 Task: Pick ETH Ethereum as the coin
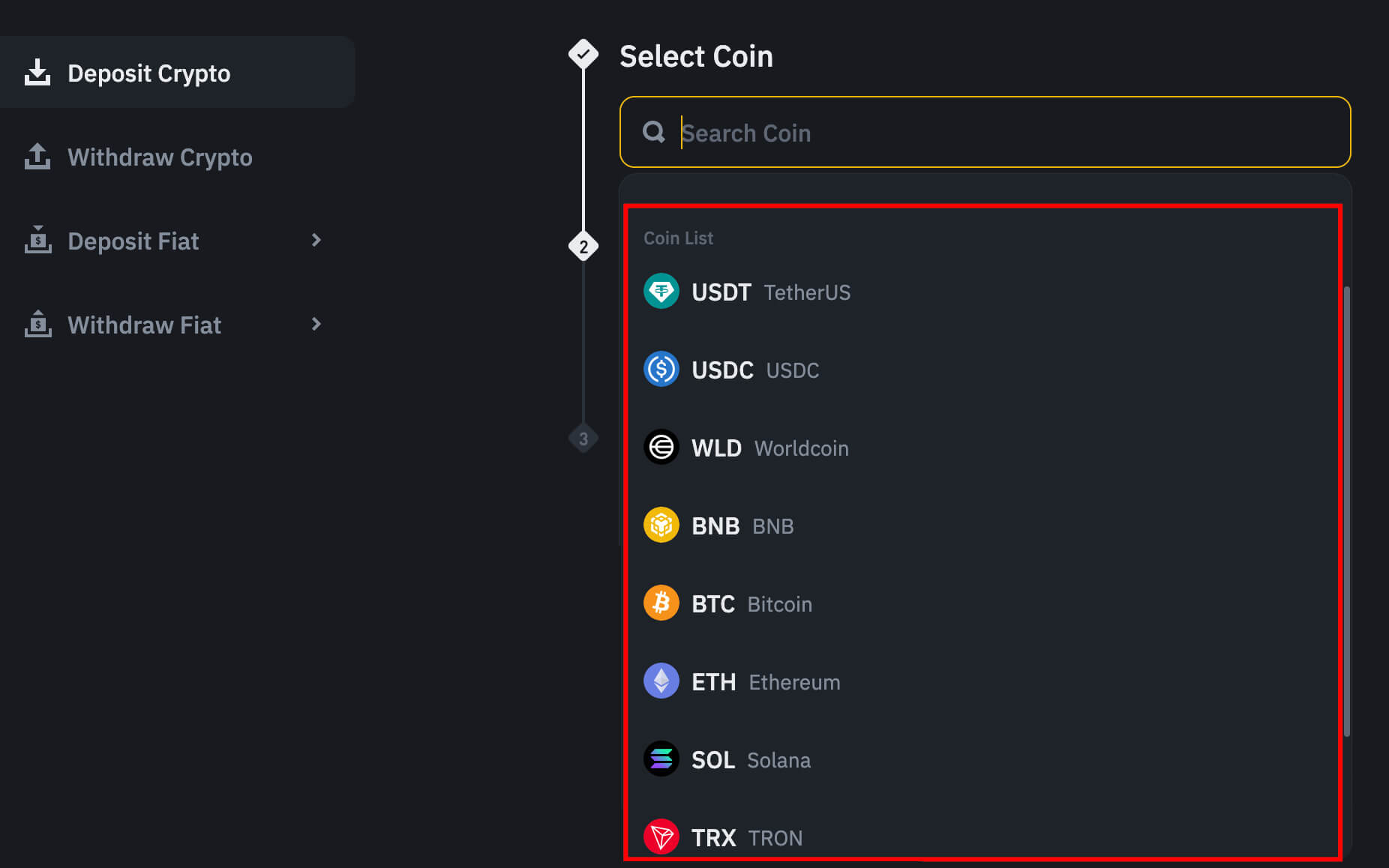click(x=765, y=682)
